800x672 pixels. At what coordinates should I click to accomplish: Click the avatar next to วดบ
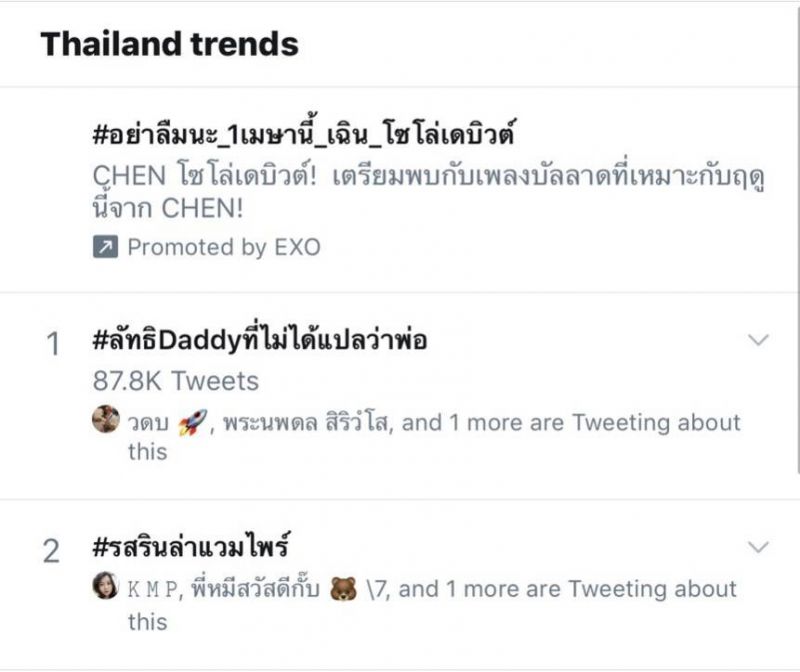[x=105, y=421]
